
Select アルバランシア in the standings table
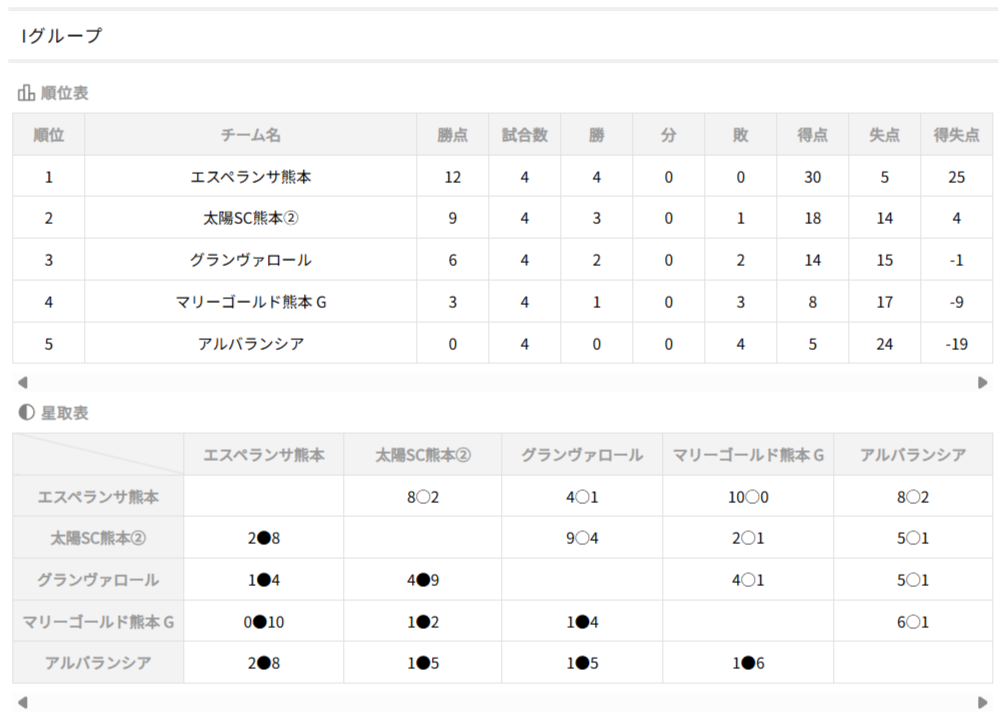pos(251,344)
